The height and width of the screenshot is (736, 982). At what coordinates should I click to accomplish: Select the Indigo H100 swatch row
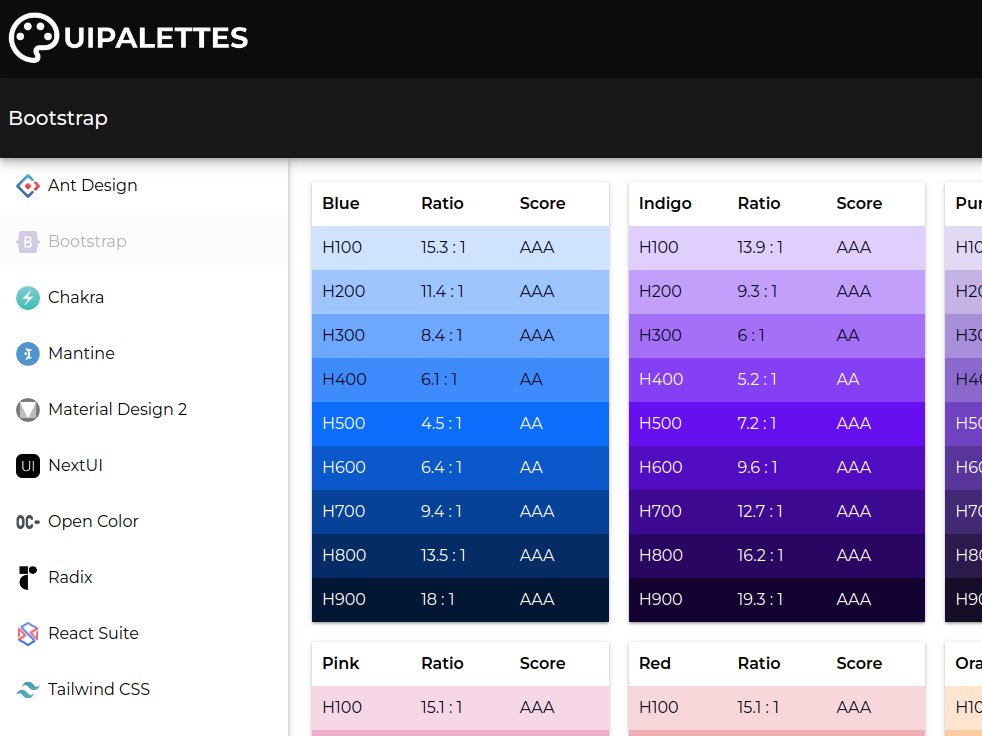click(x=777, y=248)
